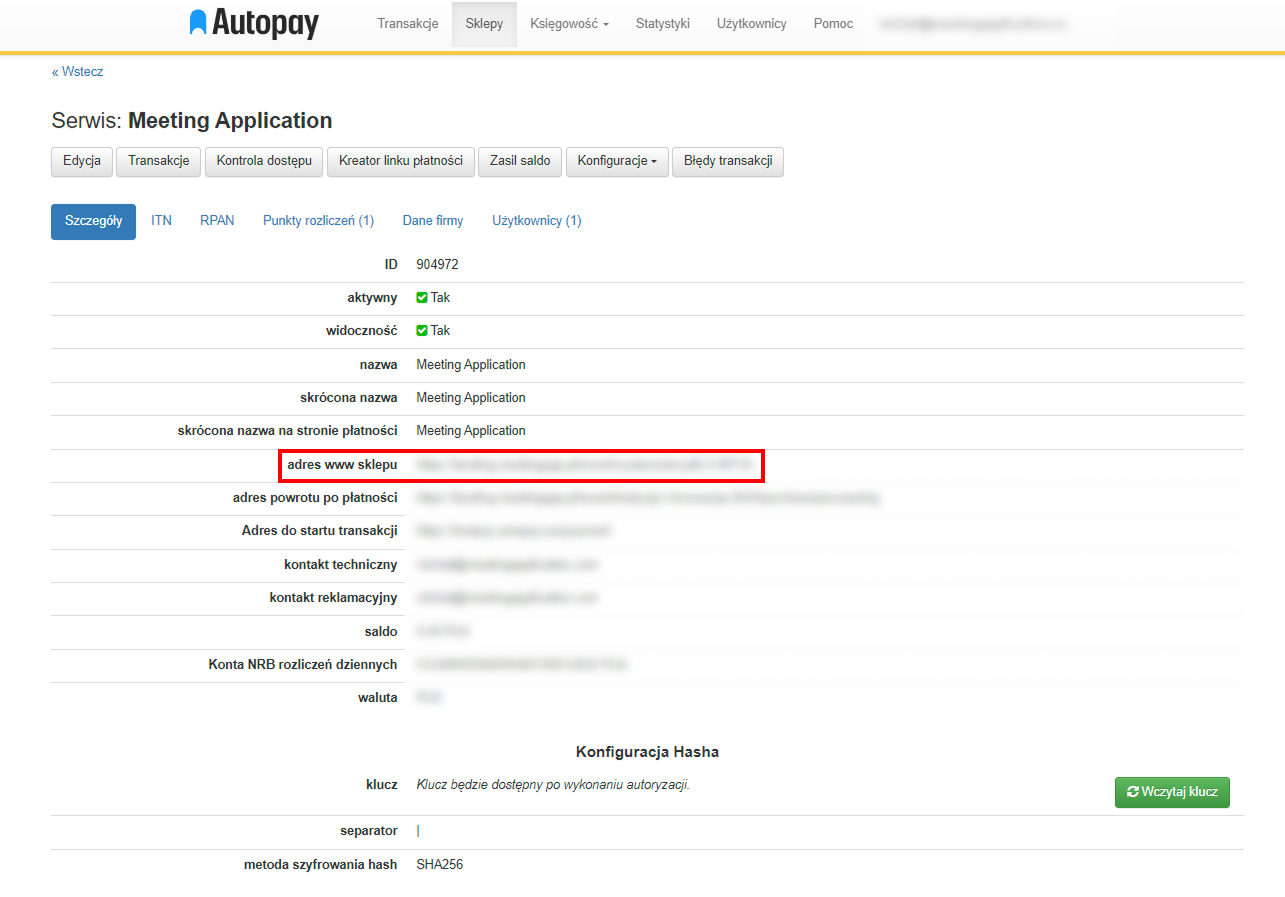Click the Wczytaj klucz button

(x=1172, y=792)
